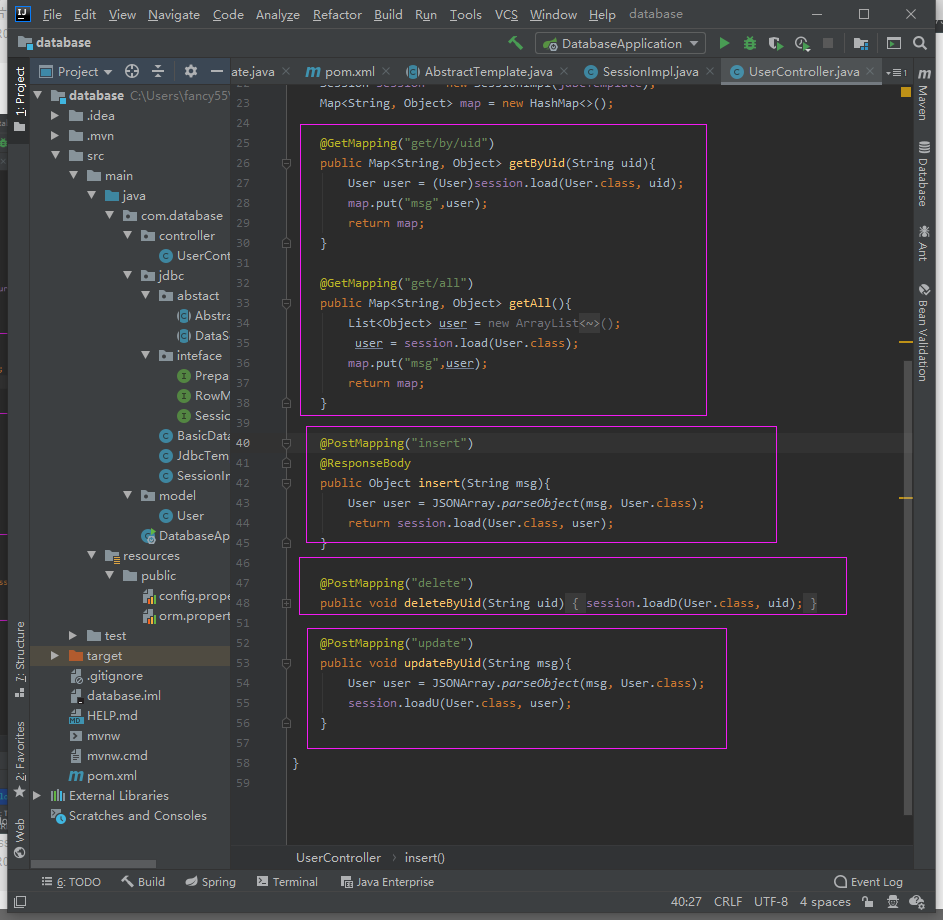
Task: Click the editor vertical scrollbar
Action: (908, 587)
